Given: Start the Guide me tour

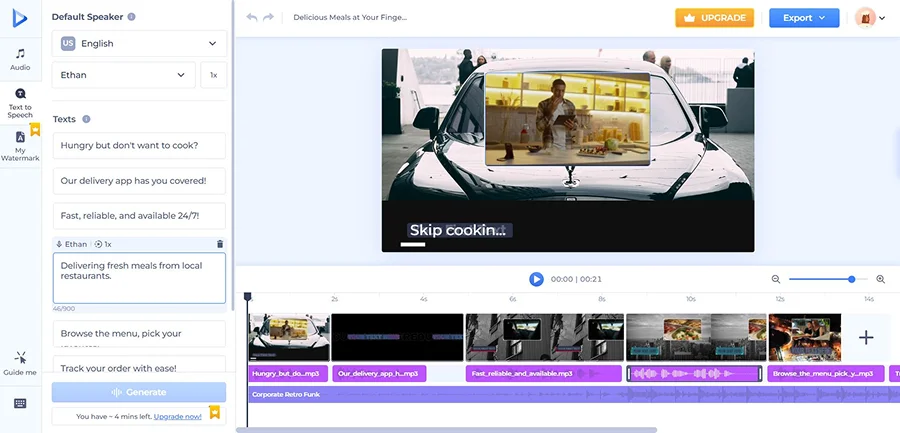Looking at the screenshot, I should (x=20, y=364).
